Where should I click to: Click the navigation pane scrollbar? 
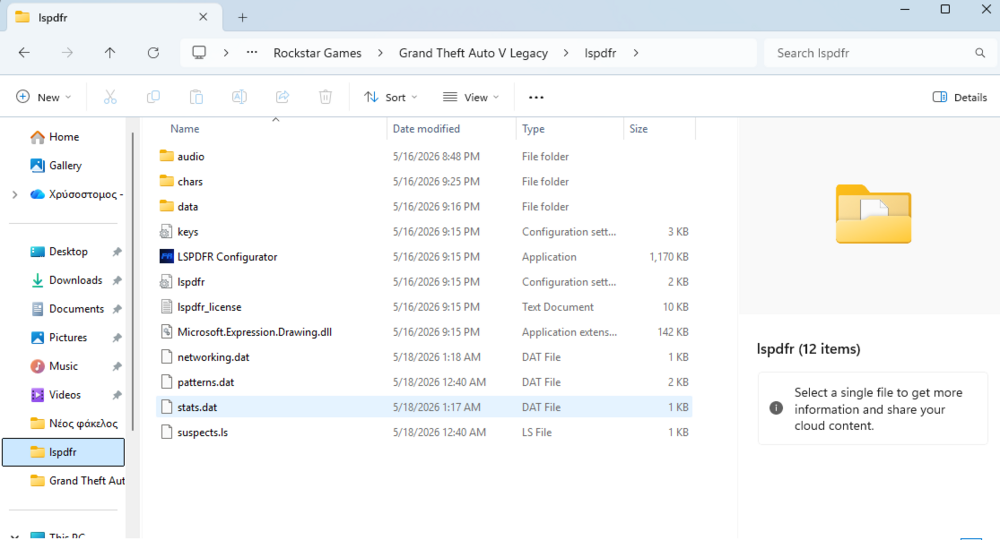point(133,281)
